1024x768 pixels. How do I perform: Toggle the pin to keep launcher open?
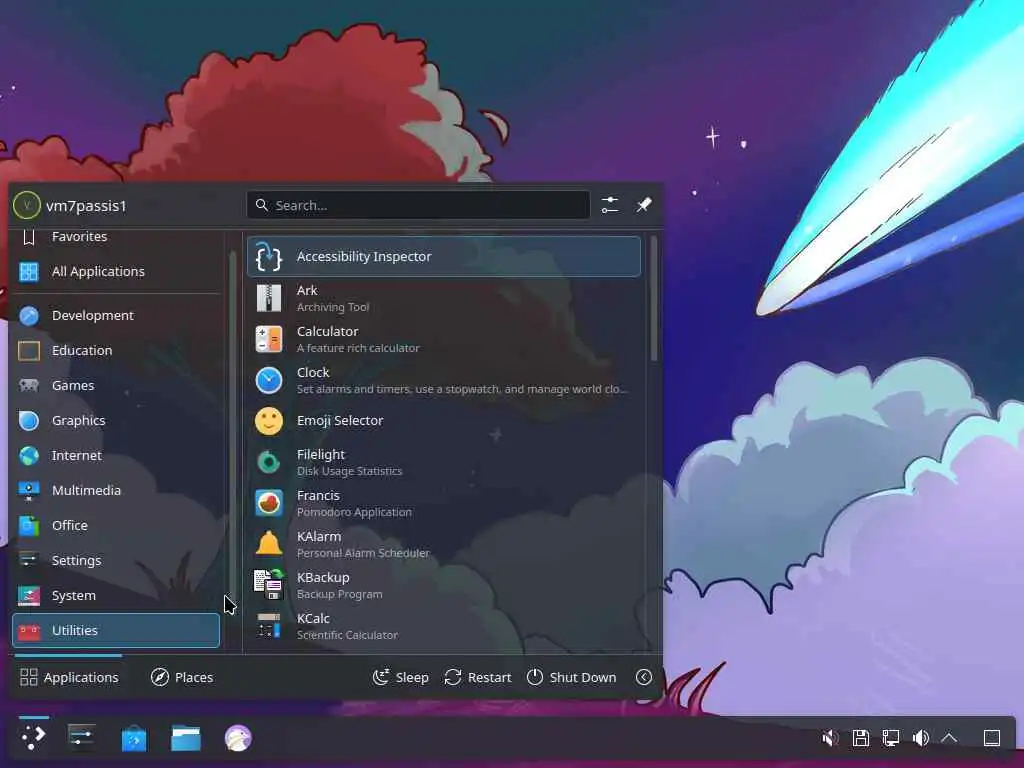(644, 205)
